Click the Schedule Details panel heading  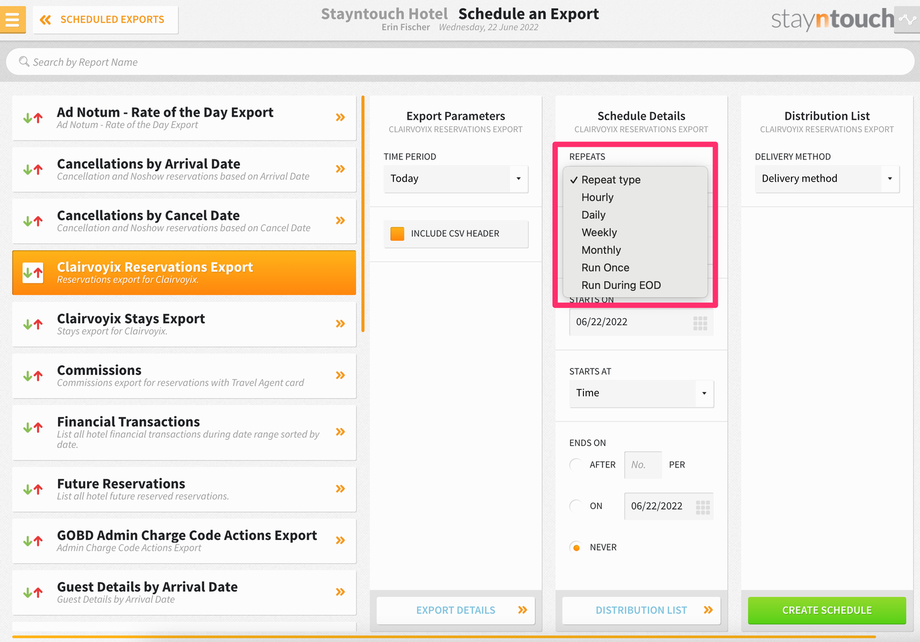pos(641,116)
